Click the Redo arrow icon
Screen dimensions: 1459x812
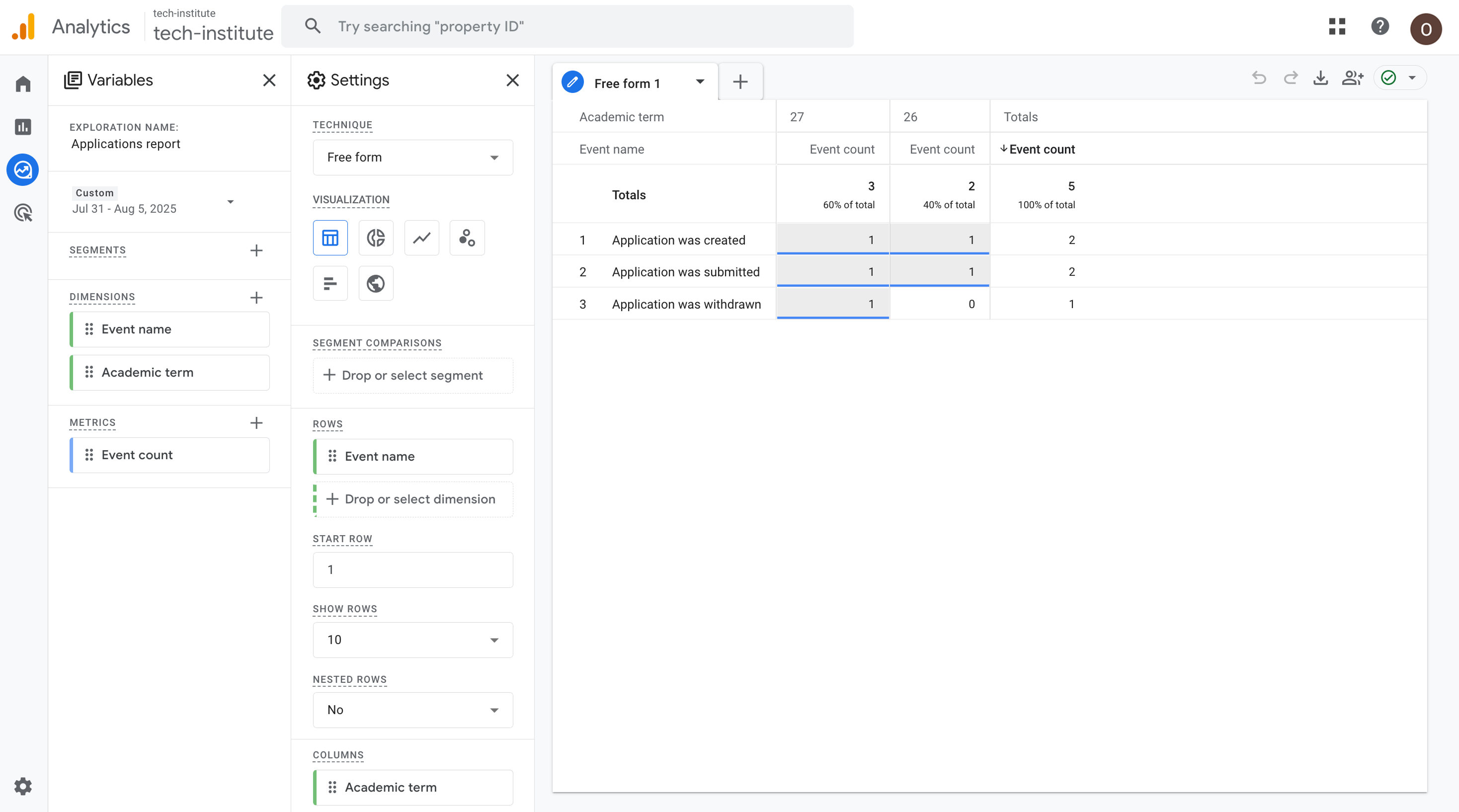click(1290, 78)
